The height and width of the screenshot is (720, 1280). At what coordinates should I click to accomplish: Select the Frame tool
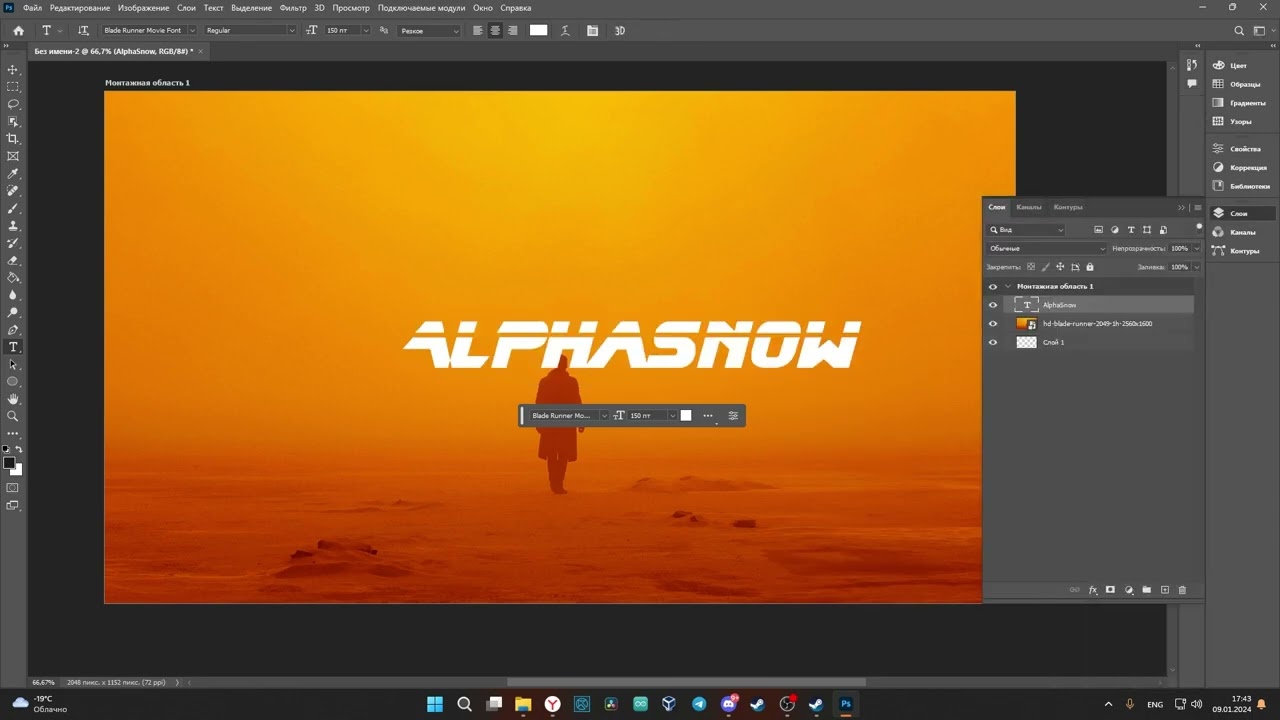tap(13, 156)
